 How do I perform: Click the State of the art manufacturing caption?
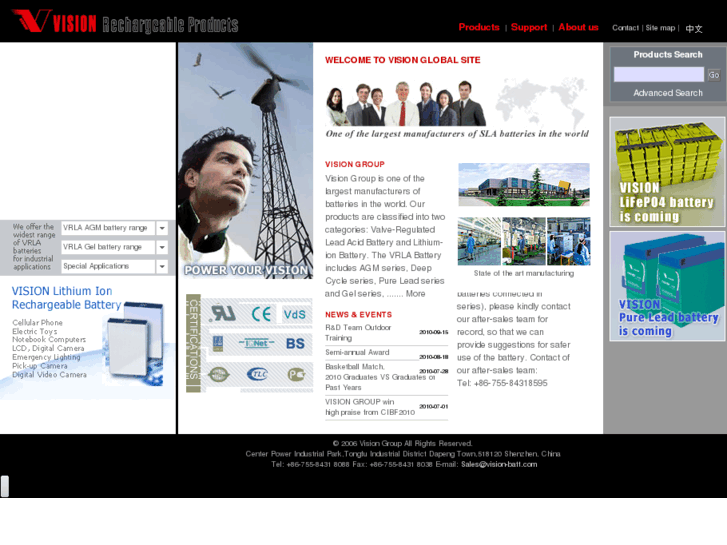[x=524, y=273]
